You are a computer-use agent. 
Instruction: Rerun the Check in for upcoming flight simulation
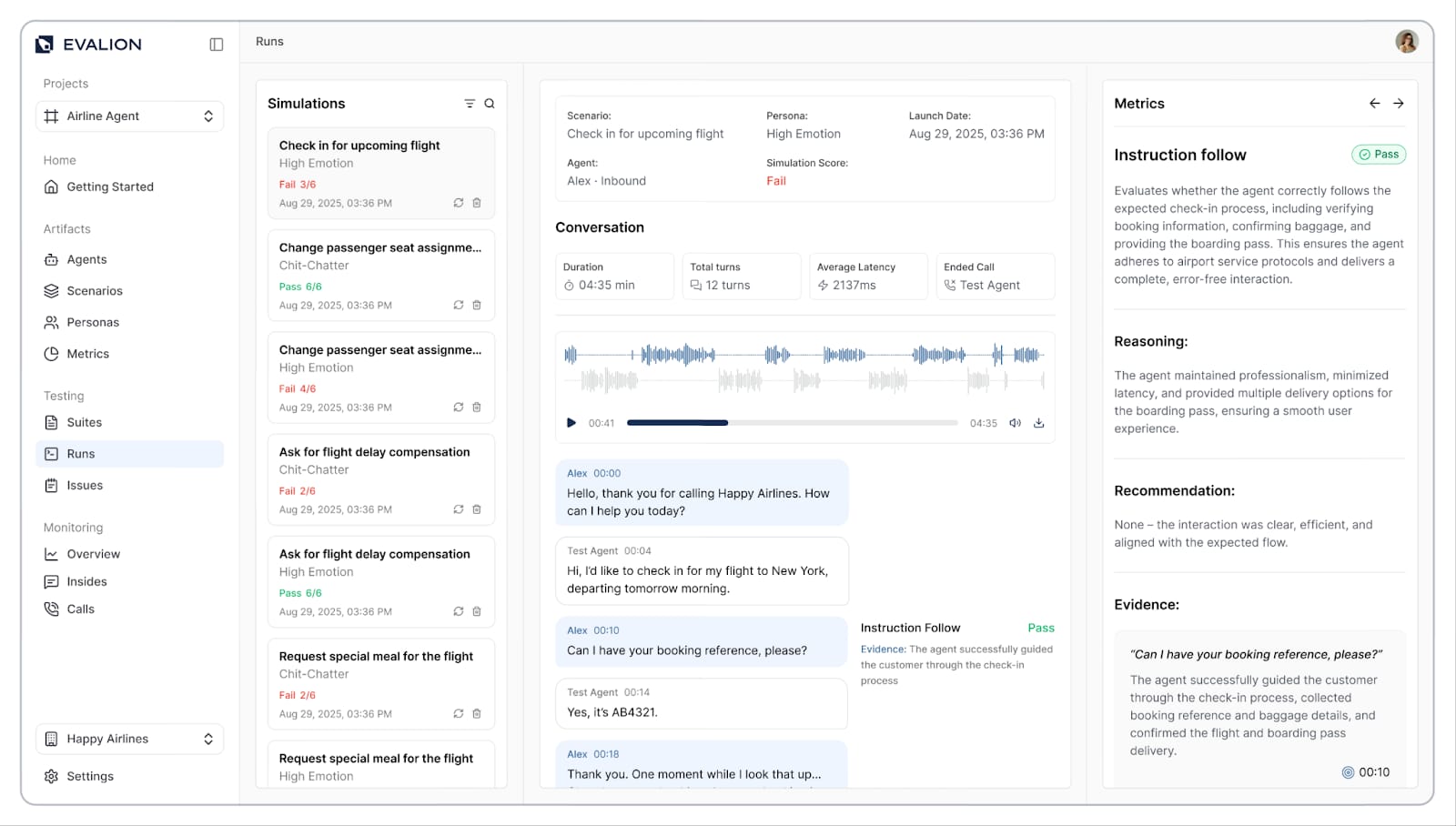coord(459,203)
